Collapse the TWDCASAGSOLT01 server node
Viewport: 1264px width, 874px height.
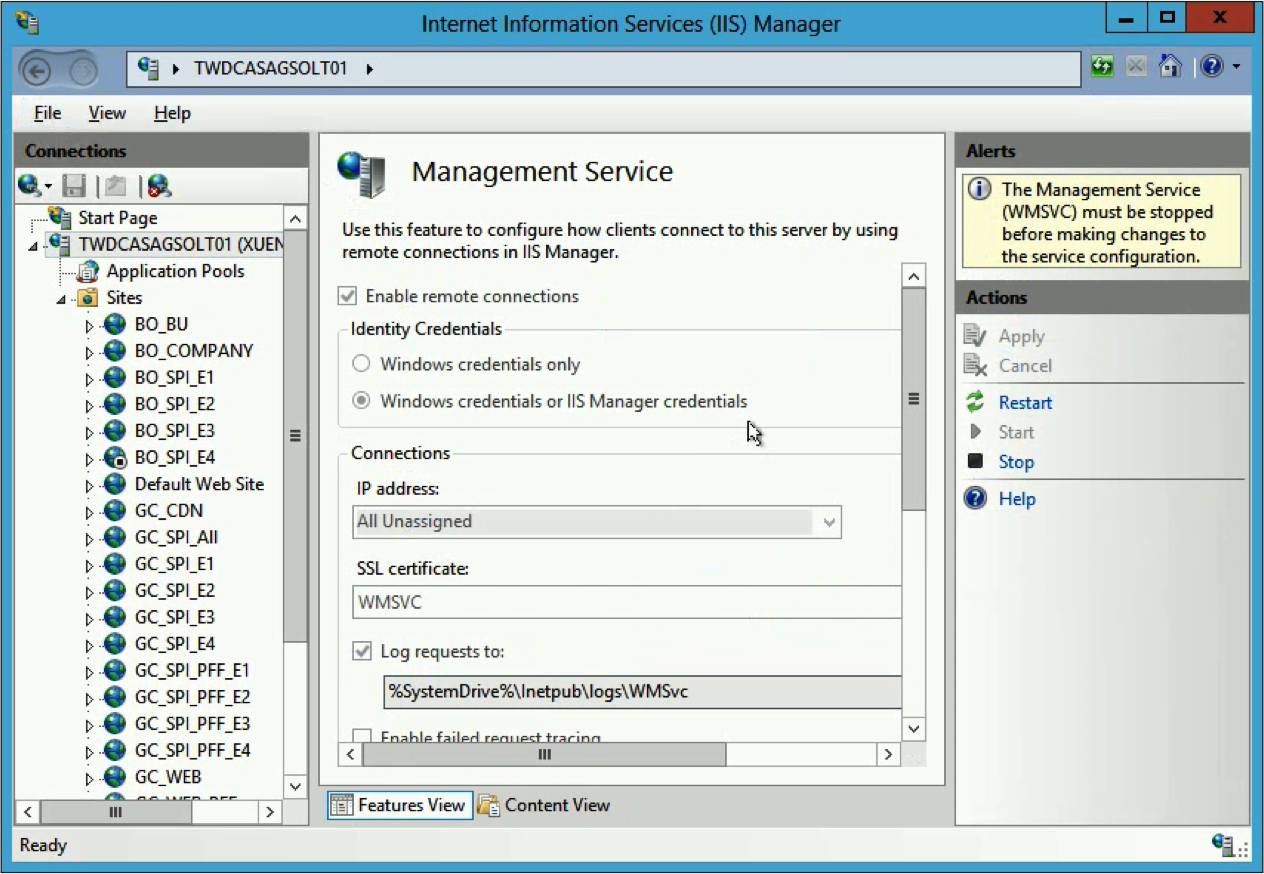[35, 246]
